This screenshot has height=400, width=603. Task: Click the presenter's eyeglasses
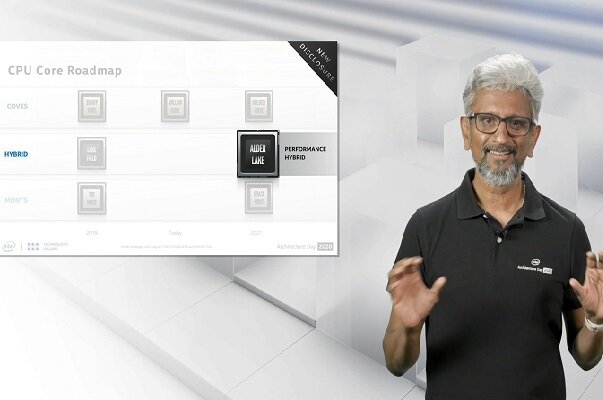pyautogui.click(x=500, y=124)
